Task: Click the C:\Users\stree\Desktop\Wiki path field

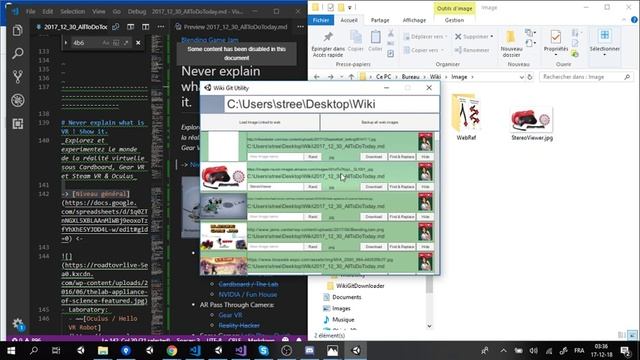Action: [331, 104]
